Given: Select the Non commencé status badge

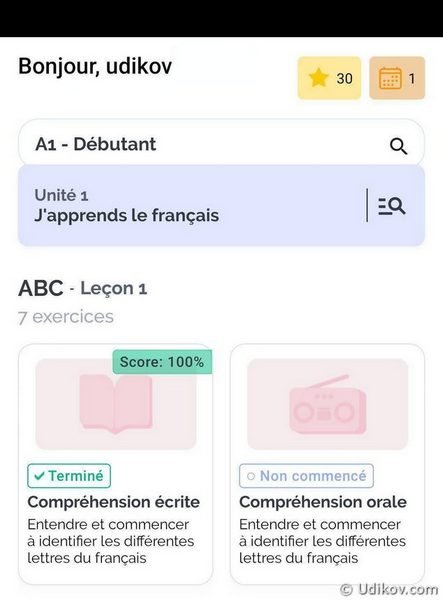Looking at the screenshot, I should 306,476.
